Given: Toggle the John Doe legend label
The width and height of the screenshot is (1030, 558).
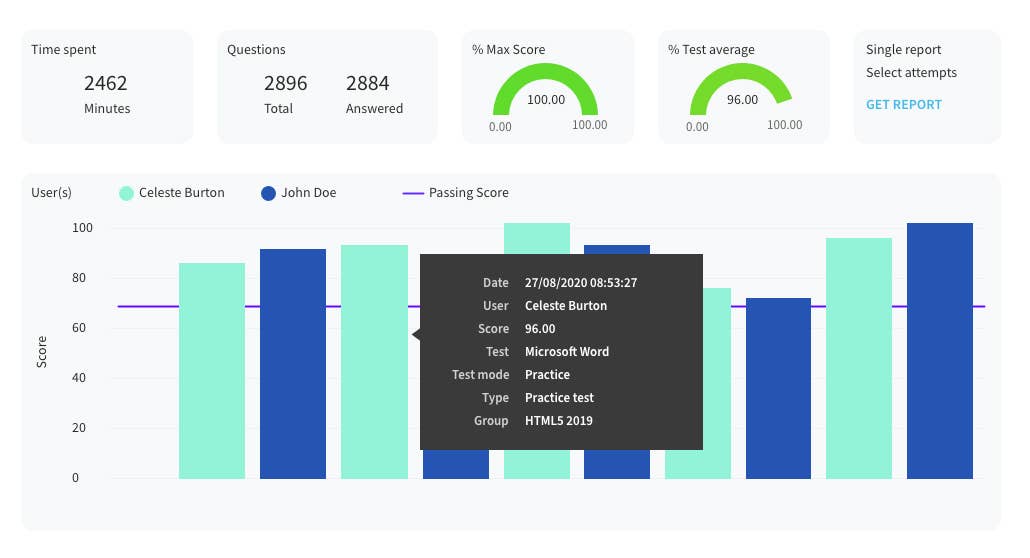Looking at the screenshot, I should 308,193.
